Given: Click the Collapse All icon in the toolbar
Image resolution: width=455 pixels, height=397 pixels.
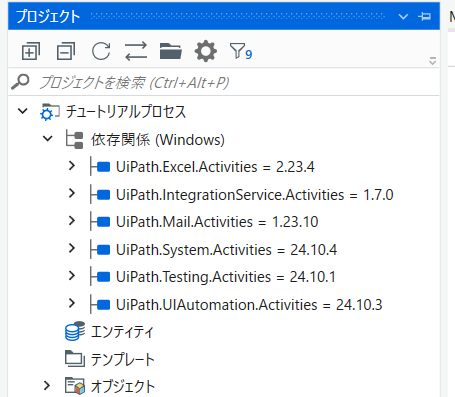Looking at the screenshot, I should point(66,51).
